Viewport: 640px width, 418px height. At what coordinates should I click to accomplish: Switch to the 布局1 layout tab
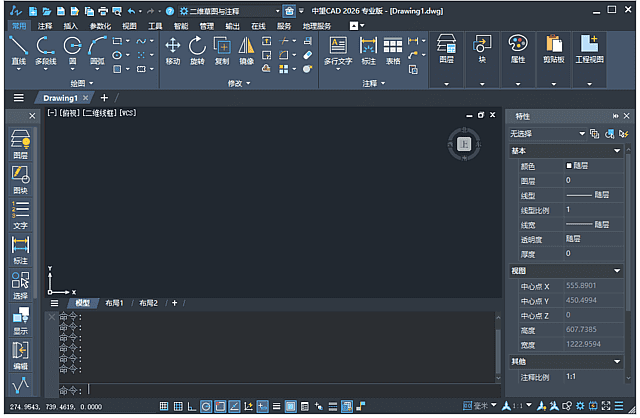tap(115, 303)
